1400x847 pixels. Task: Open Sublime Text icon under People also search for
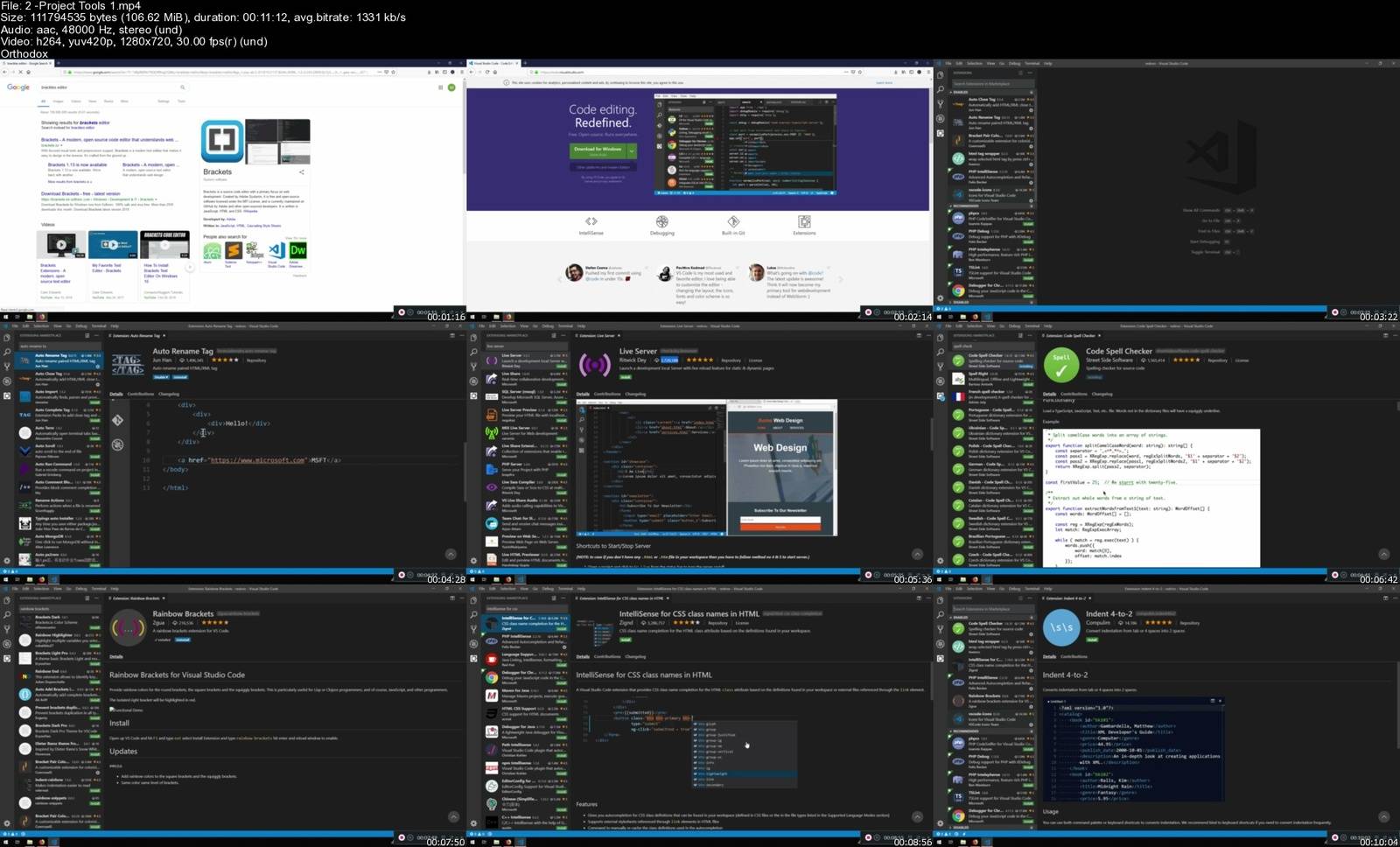pos(233,251)
